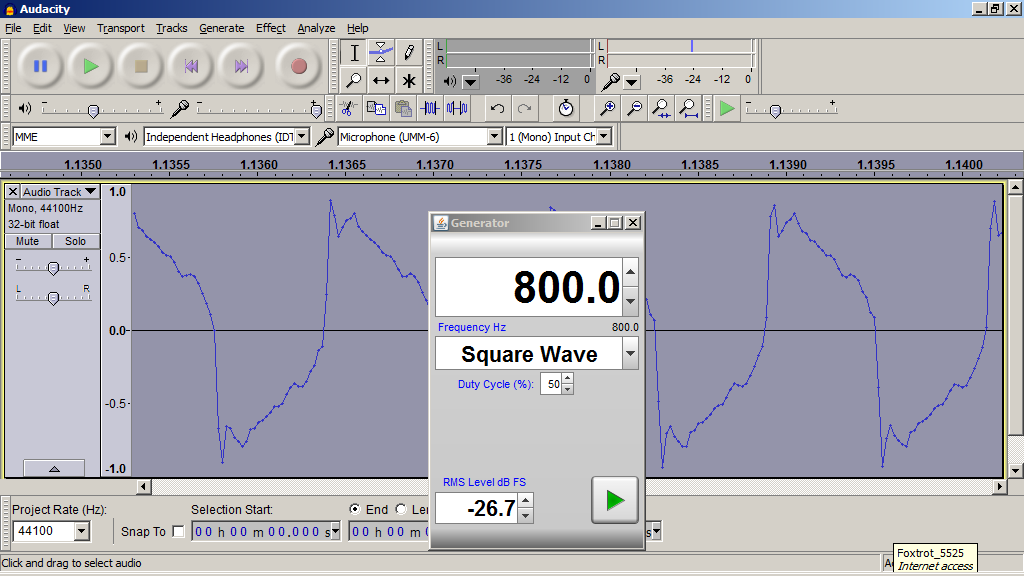Solo the Audio Track
The image size is (1024, 576).
[76, 241]
